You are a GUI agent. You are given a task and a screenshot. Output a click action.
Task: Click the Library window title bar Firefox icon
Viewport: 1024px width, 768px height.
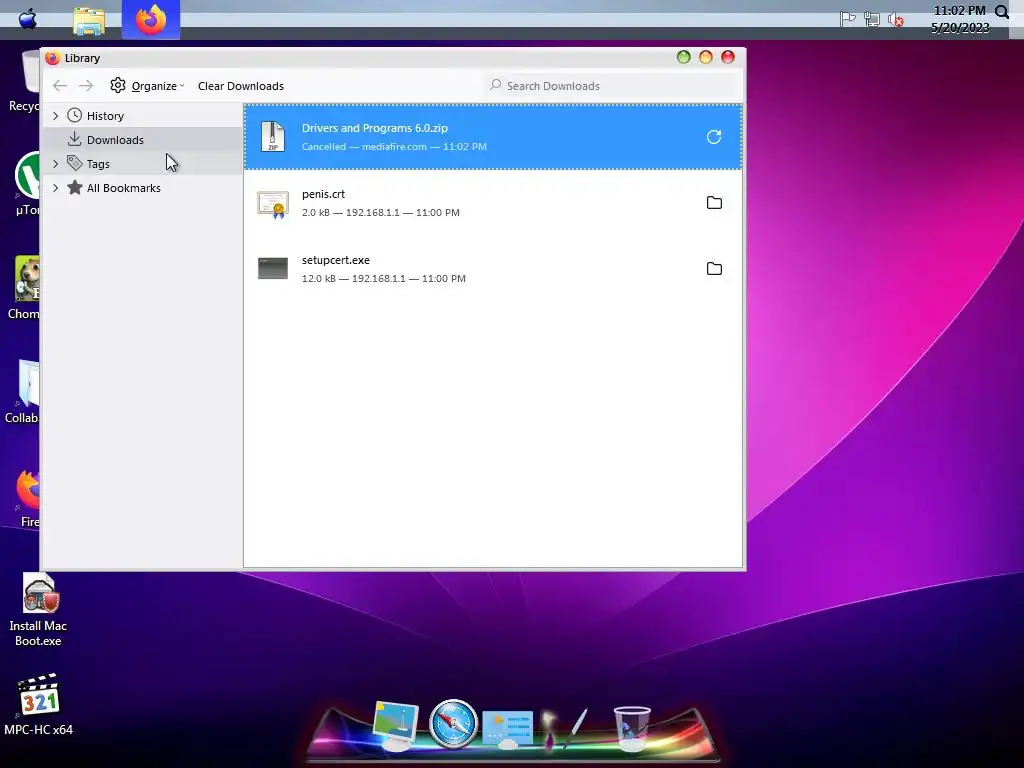(52, 57)
